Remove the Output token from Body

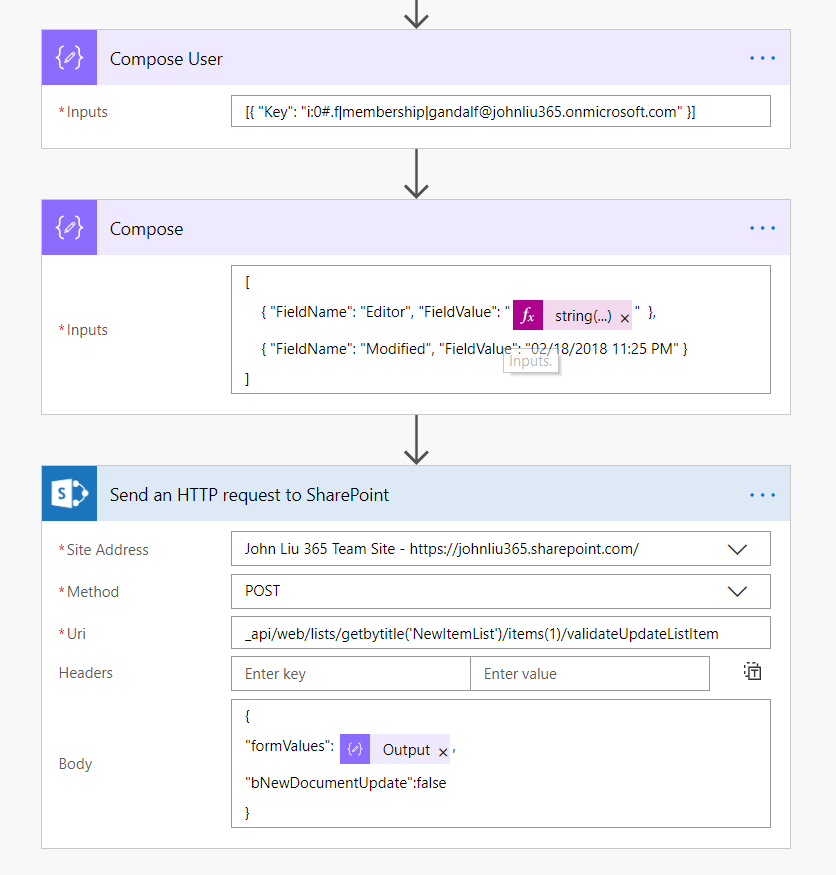click(x=443, y=752)
